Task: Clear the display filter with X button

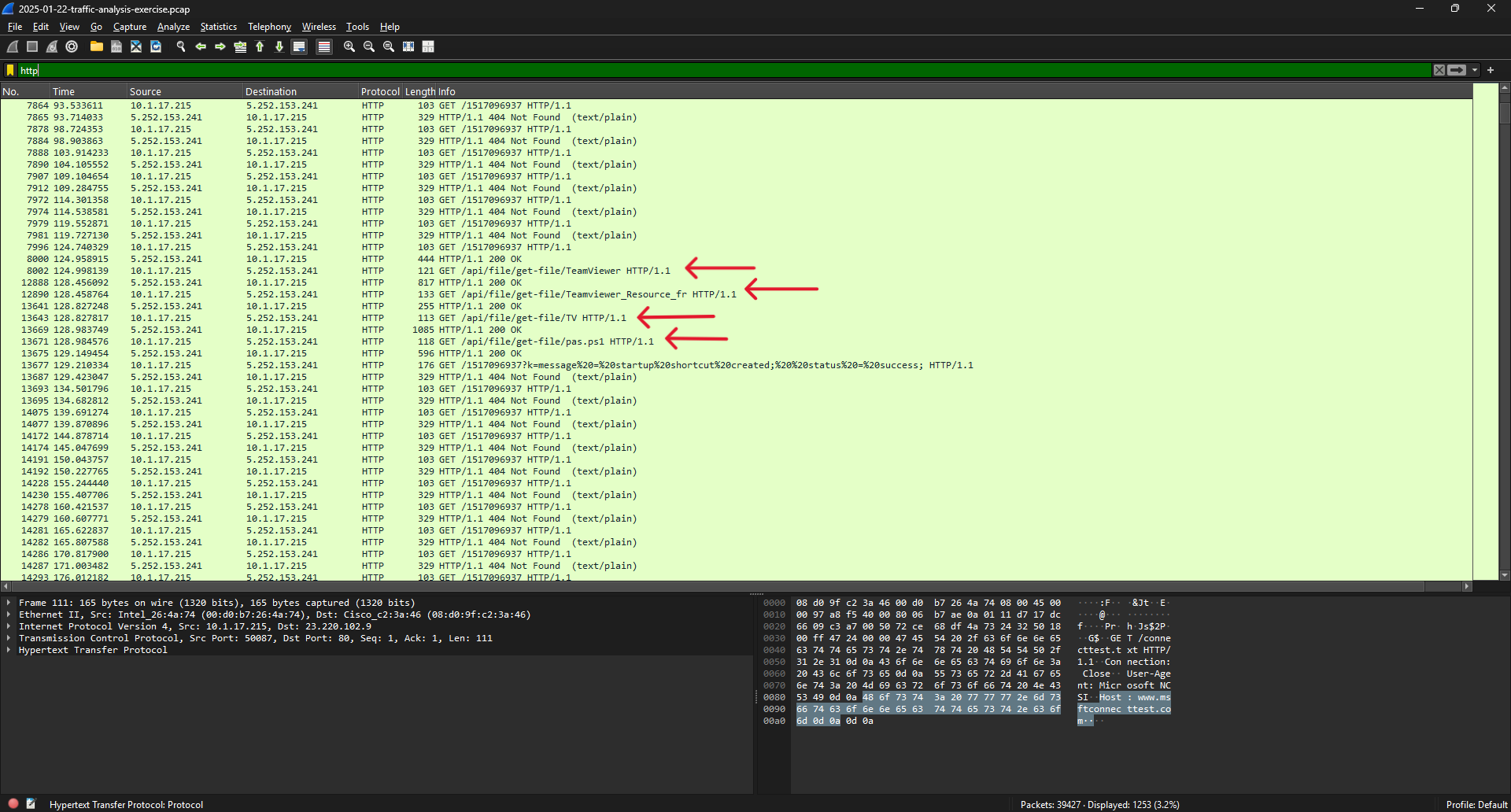Action: (1439, 70)
